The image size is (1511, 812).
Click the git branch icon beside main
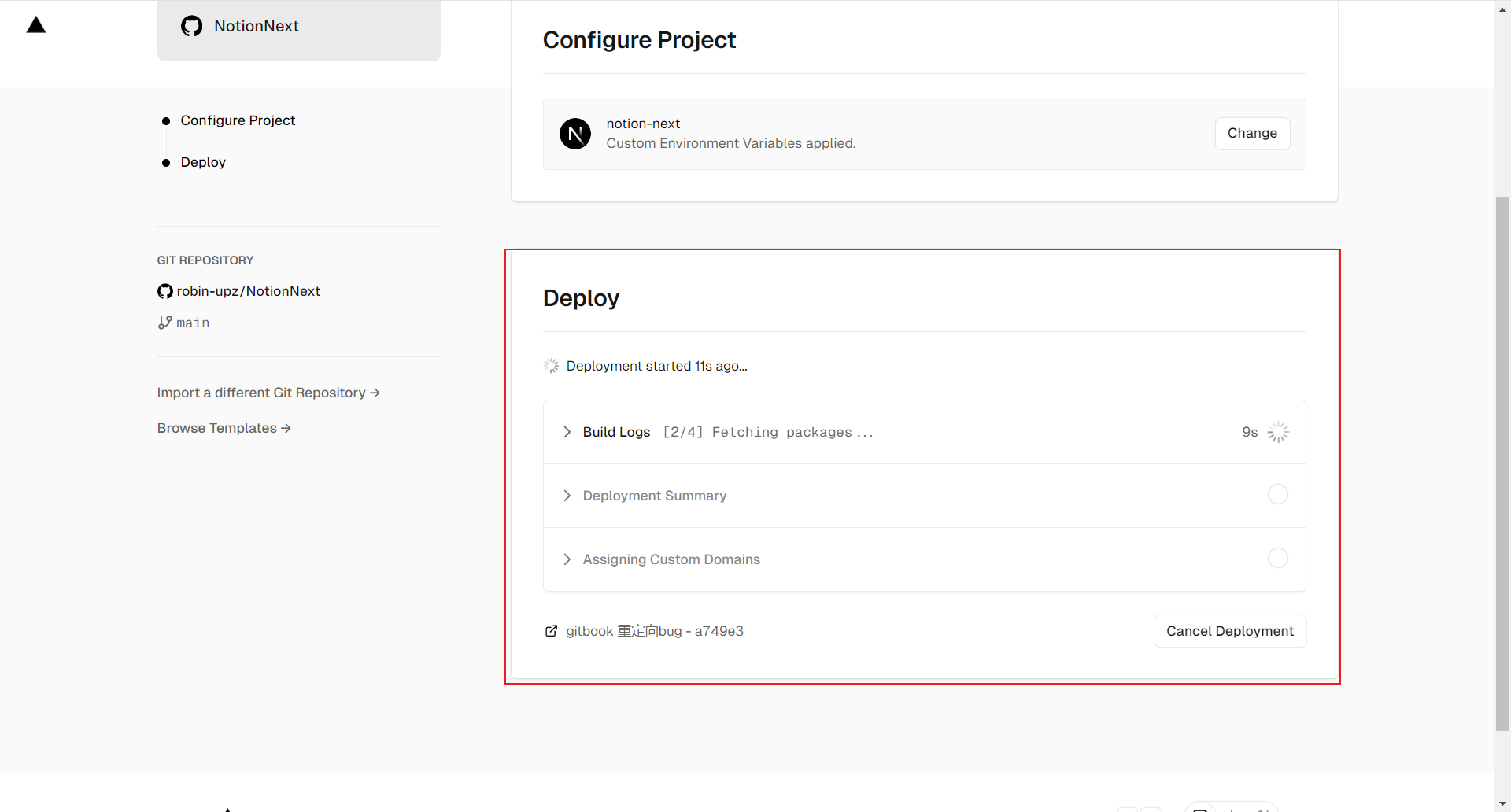164,323
